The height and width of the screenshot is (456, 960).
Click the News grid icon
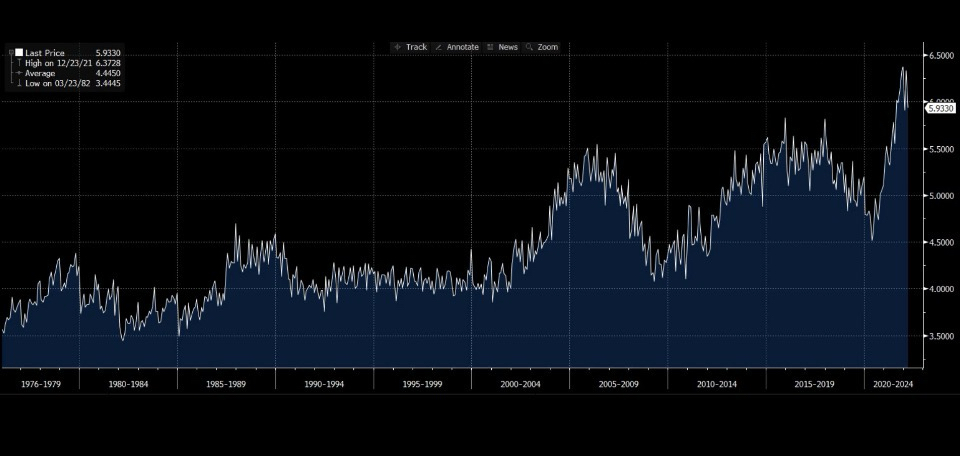[490, 47]
